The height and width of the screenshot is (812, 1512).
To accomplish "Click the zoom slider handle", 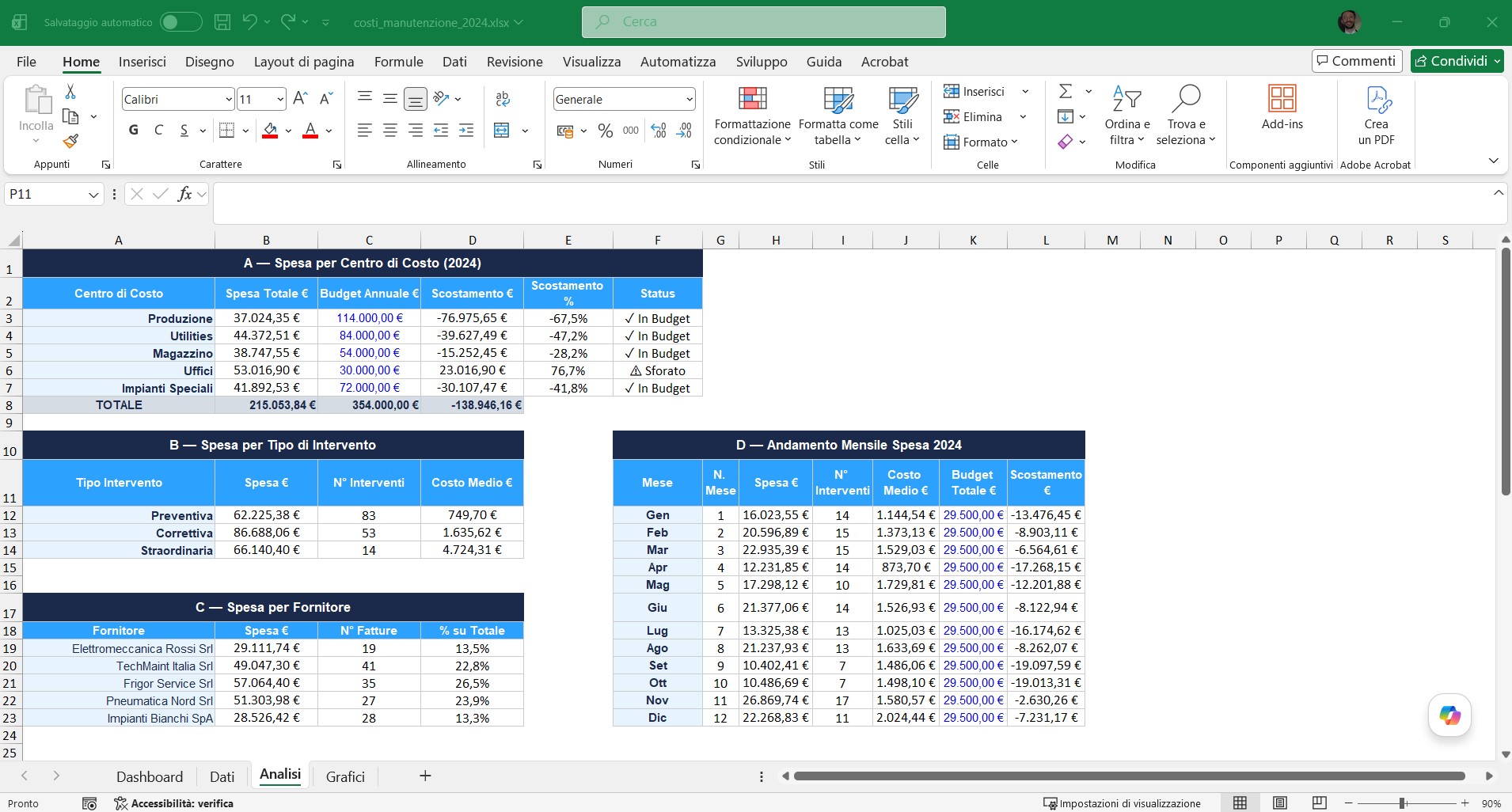I will click(1402, 803).
